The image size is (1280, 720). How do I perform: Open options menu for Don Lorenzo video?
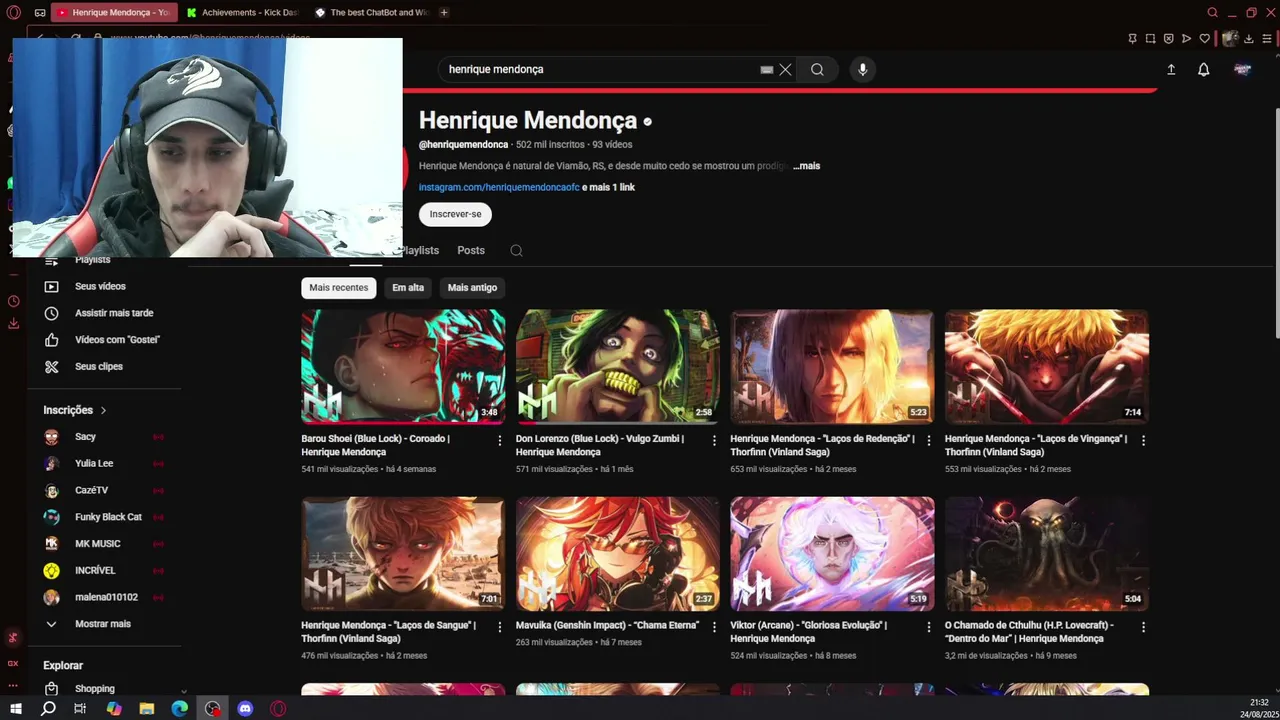[x=714, y=440]
